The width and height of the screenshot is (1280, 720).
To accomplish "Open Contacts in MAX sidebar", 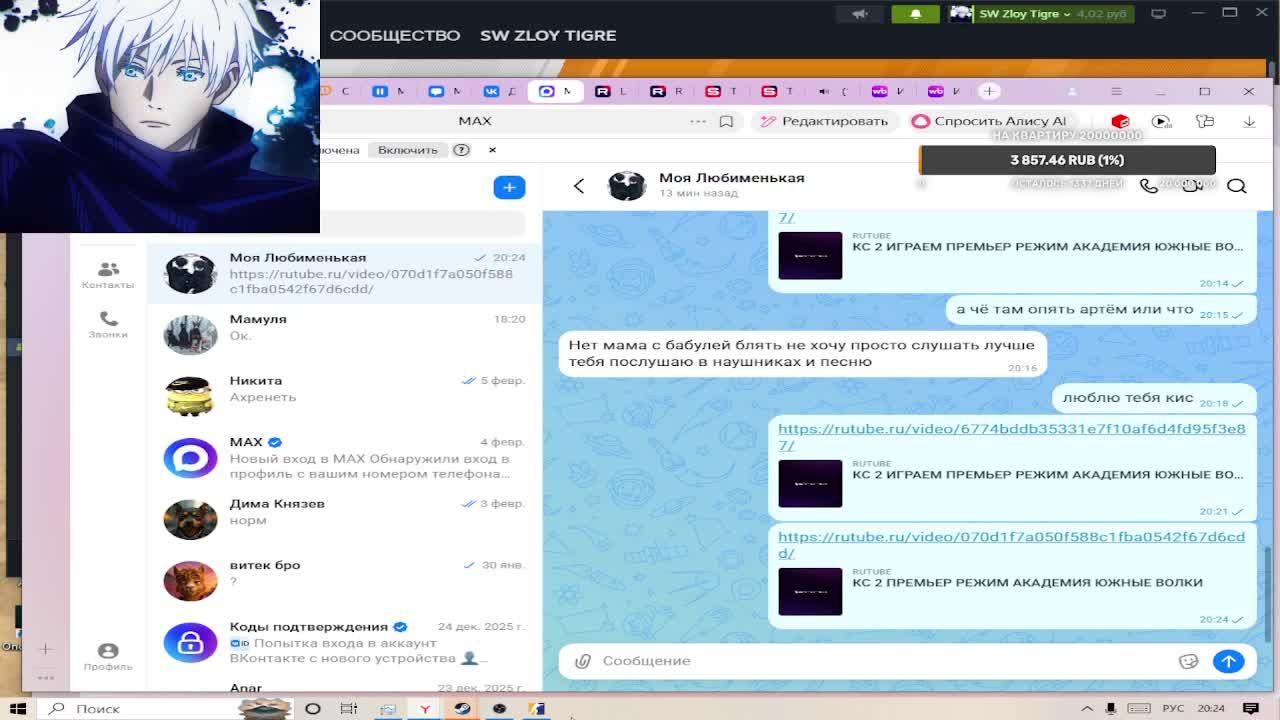I will (x=108, y=275).
